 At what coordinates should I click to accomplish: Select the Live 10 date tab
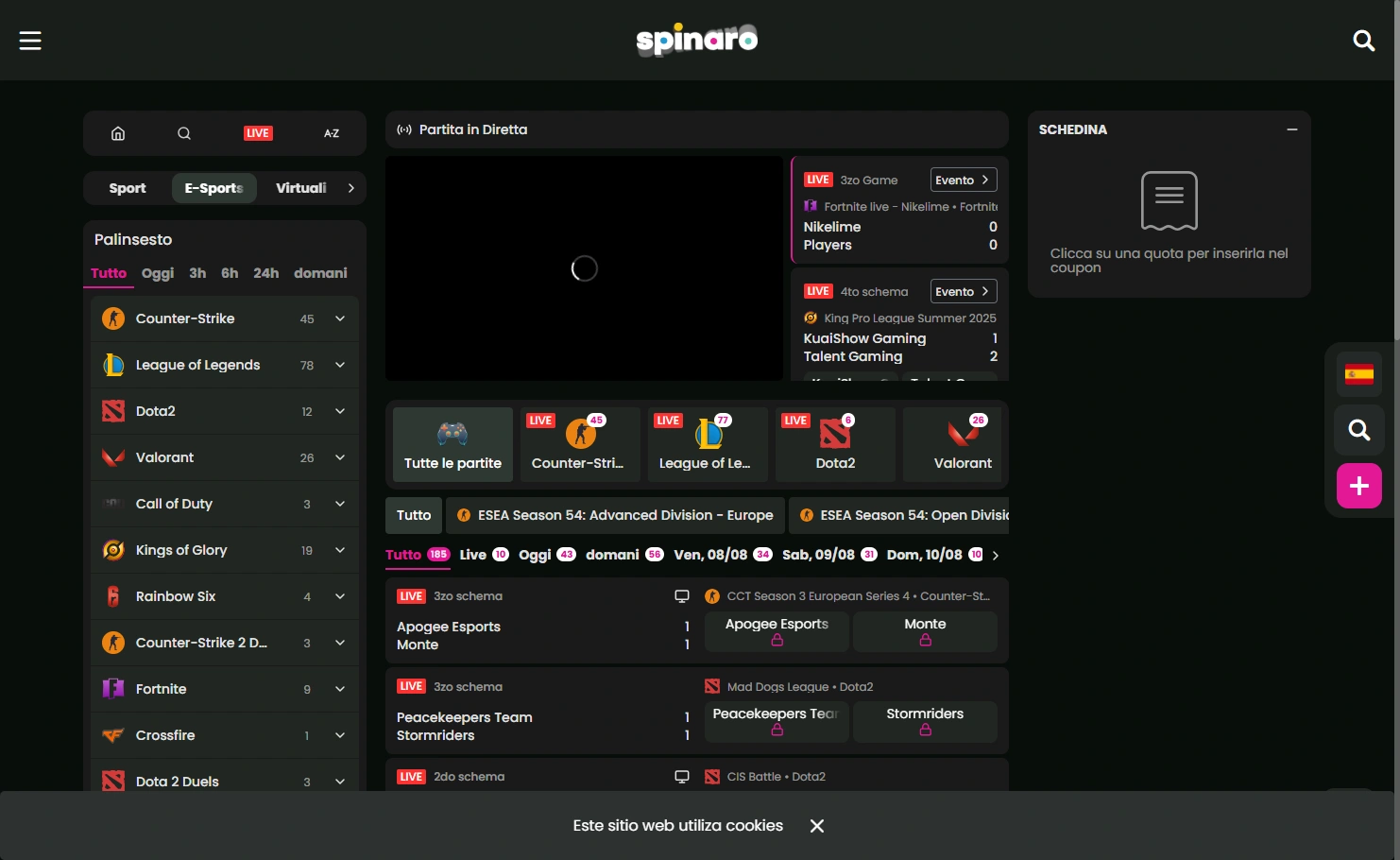coord(485,555)
